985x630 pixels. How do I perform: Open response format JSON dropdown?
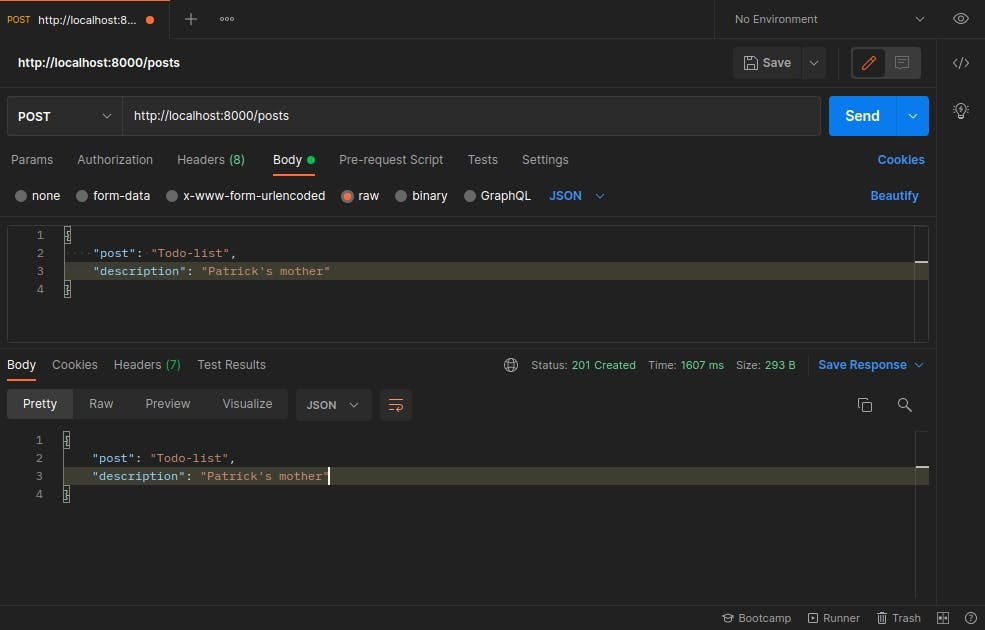333,405
